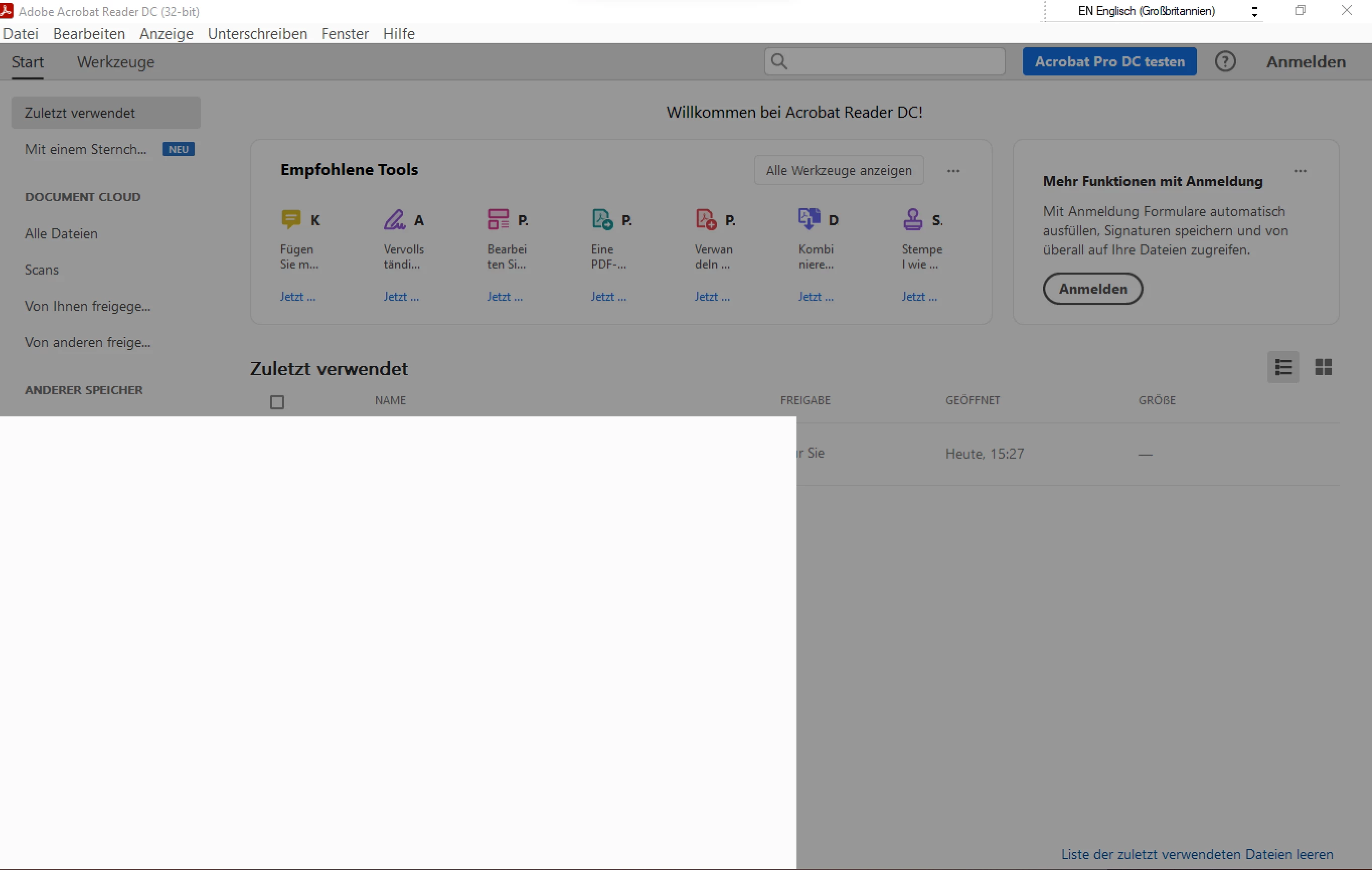Click the help question mark icon
This screenshot has height=870, width=1372.
tap(1225, 61)
